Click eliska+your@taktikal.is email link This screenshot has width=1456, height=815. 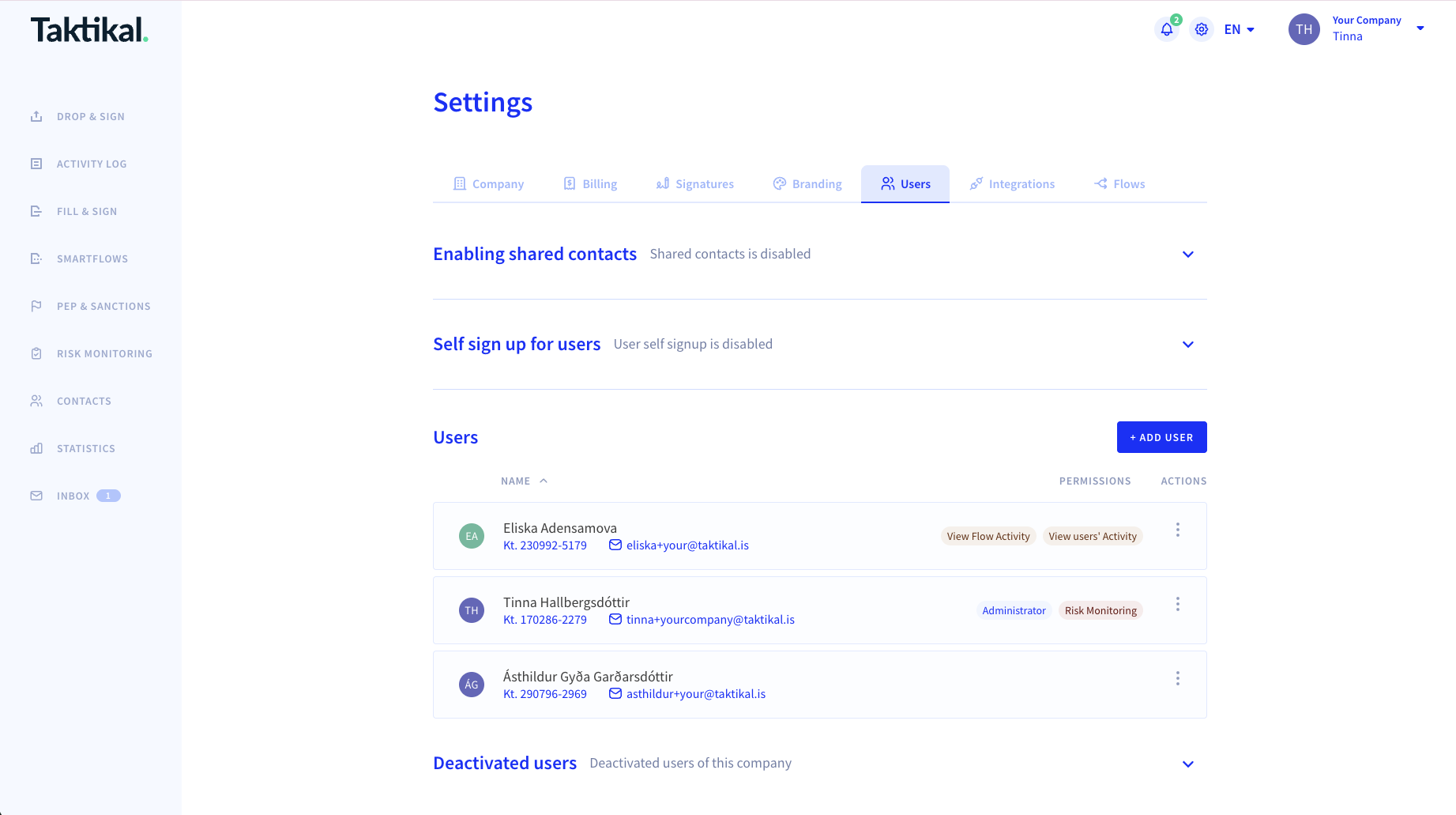point(687,545)
